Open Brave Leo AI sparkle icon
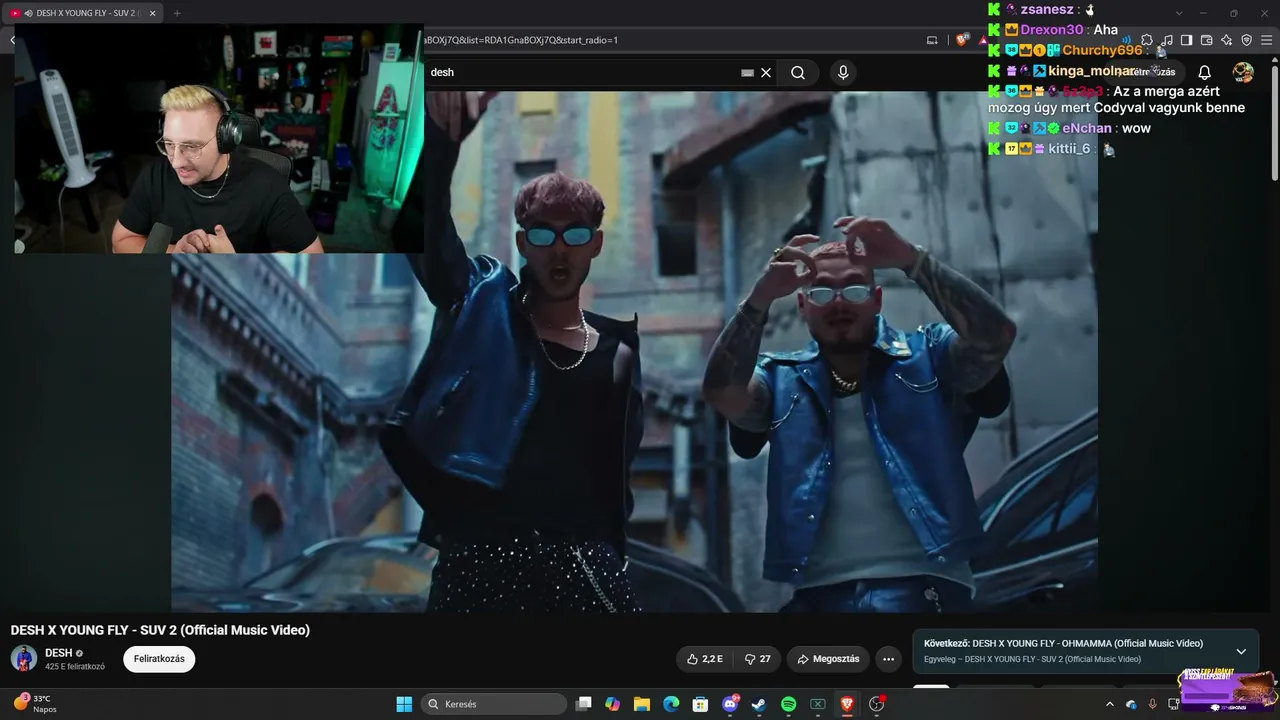 click(x=1227, y=40)
